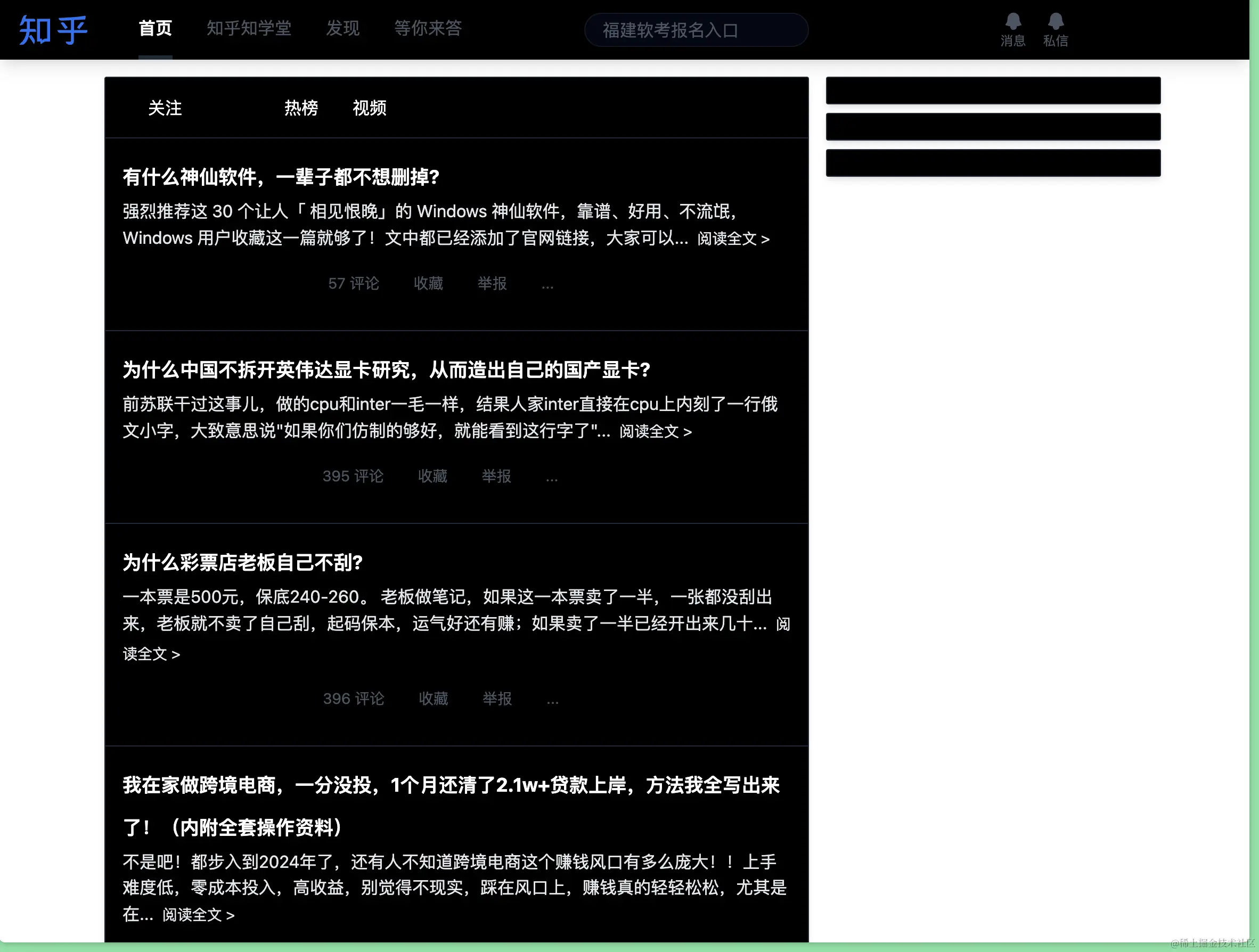Open question 有什么神仙软件 title
This screenshot has height=952, width=1259.
[281, 177]
